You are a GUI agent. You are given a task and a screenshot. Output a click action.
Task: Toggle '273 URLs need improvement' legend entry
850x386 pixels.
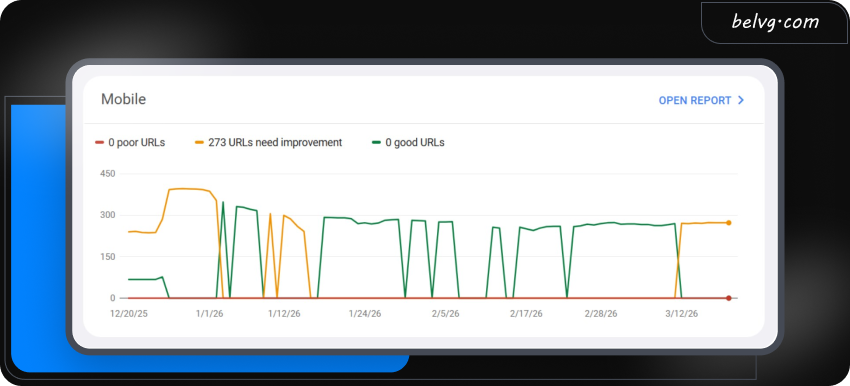point(268,143)
